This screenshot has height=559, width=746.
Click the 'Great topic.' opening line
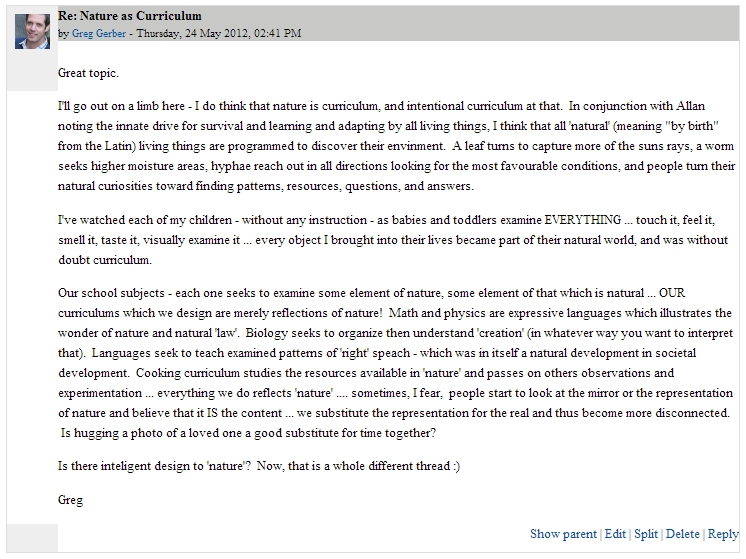(x=89, y=73)
